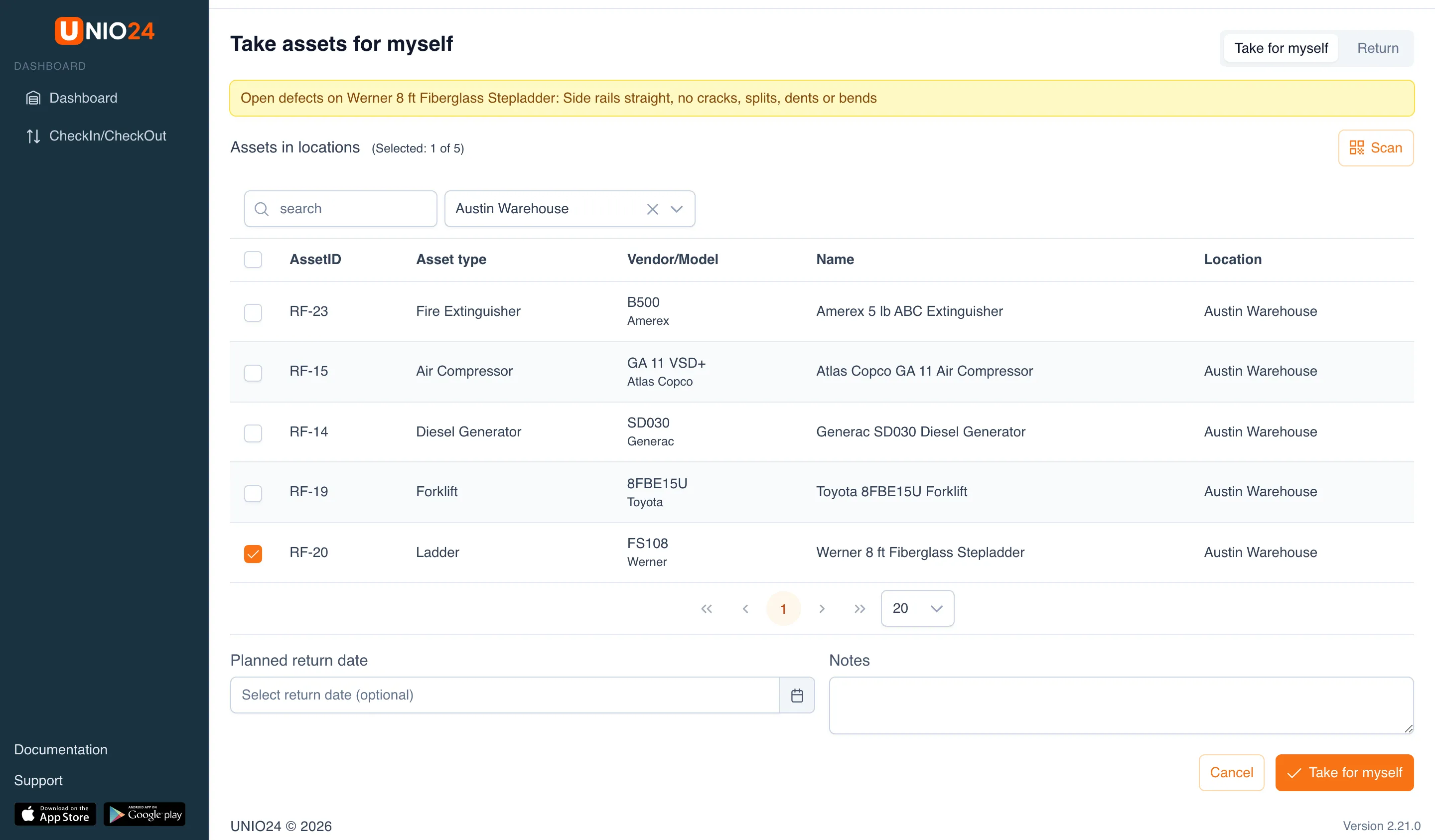Viewport: 1435px width, 840px height.
Task: Click the Generac SD030 Diesel Generator name
Action: click(920, 431)
